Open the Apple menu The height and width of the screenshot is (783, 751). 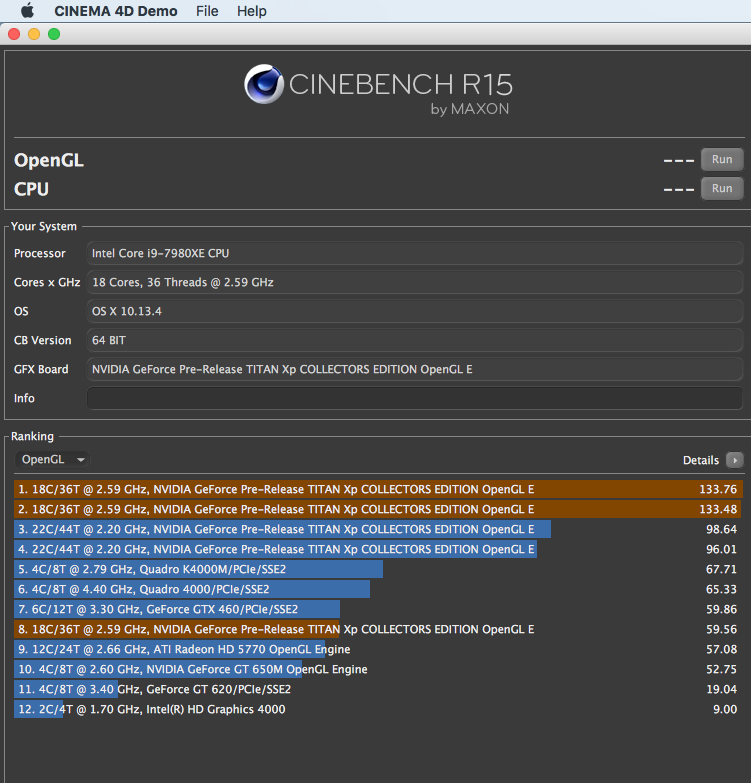pos(27,10)
